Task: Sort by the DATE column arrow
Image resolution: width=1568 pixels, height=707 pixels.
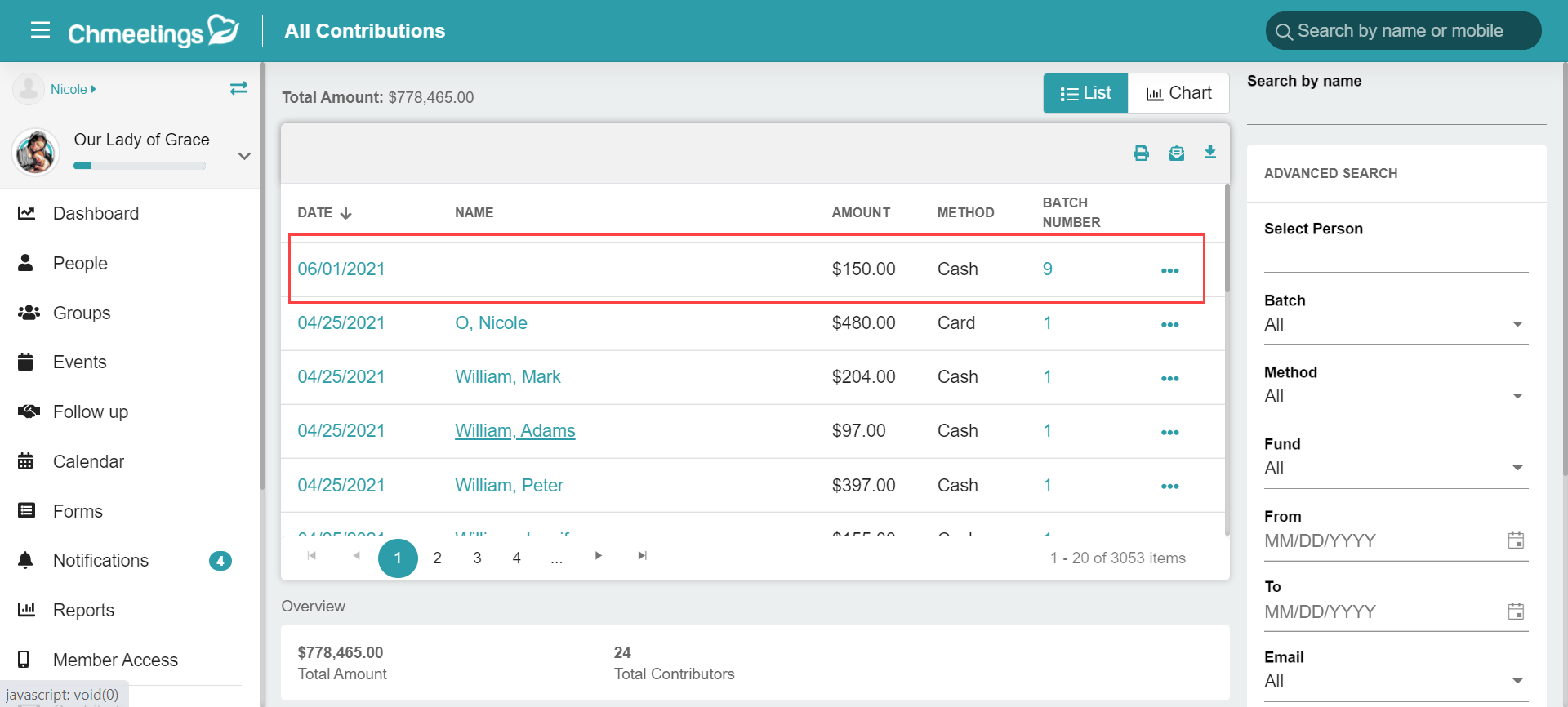Action: (346, 213)
